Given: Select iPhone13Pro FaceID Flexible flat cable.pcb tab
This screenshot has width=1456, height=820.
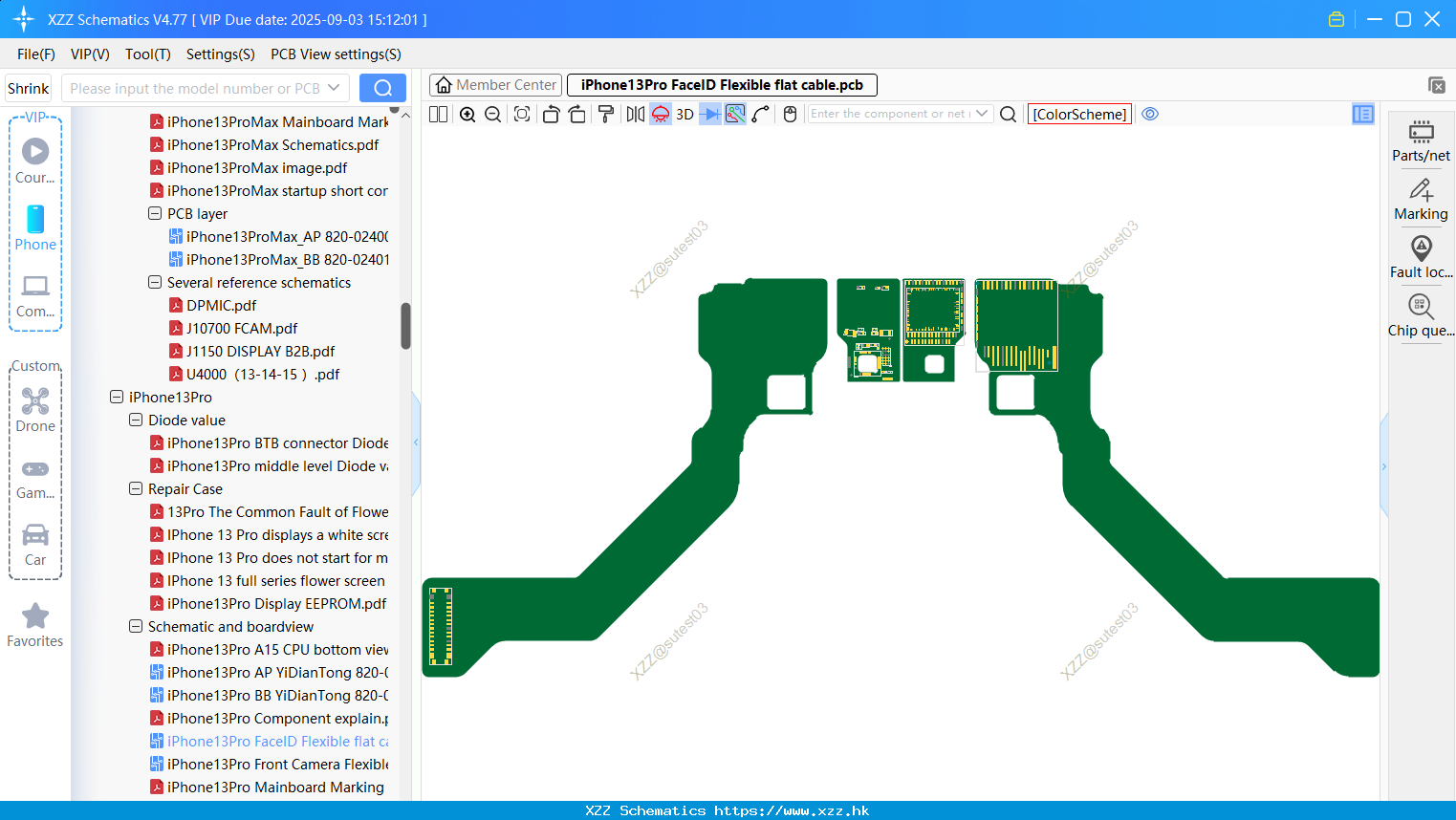Looking at the screenshot, I should coord(722,85).
